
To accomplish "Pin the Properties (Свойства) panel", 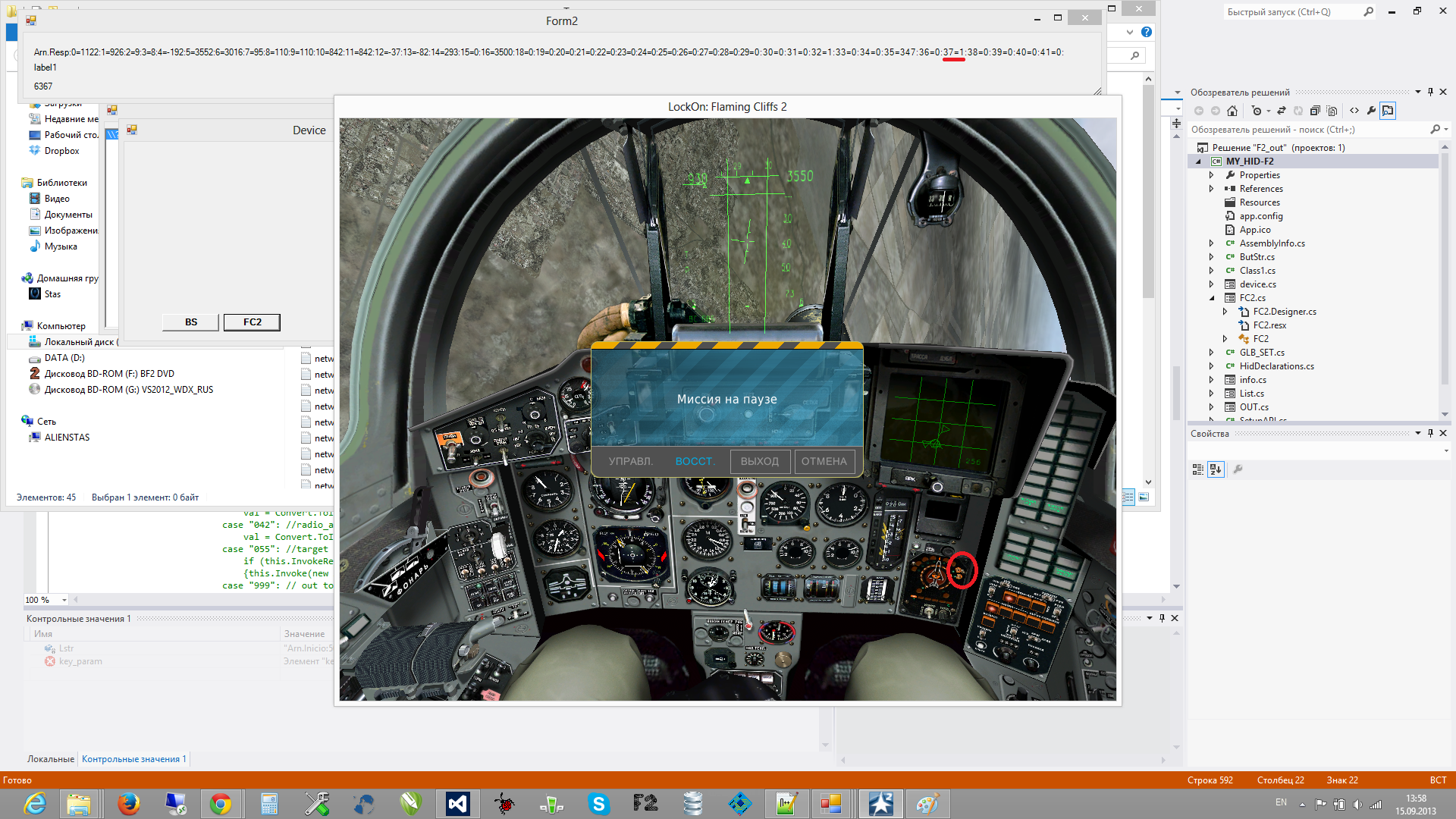I will pyautogui.click(x=1431, y=434).
